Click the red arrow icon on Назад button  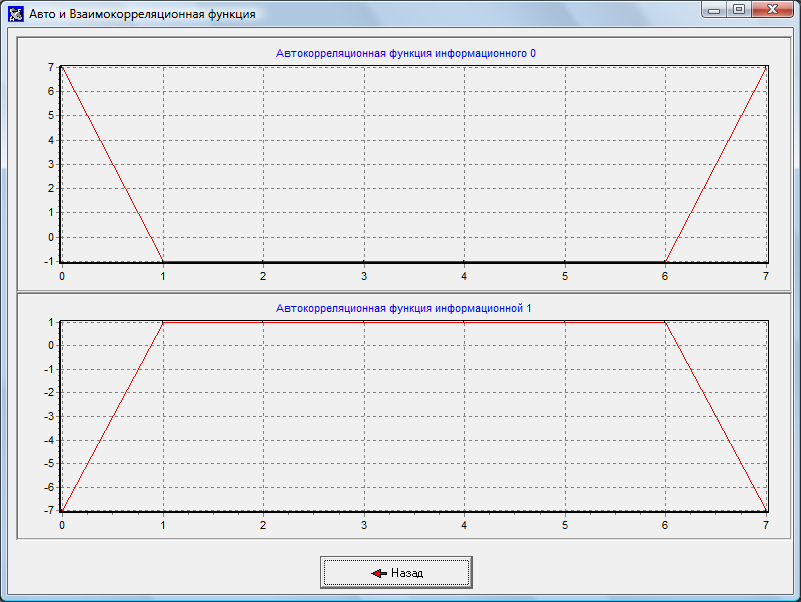(x=379, y=573)
